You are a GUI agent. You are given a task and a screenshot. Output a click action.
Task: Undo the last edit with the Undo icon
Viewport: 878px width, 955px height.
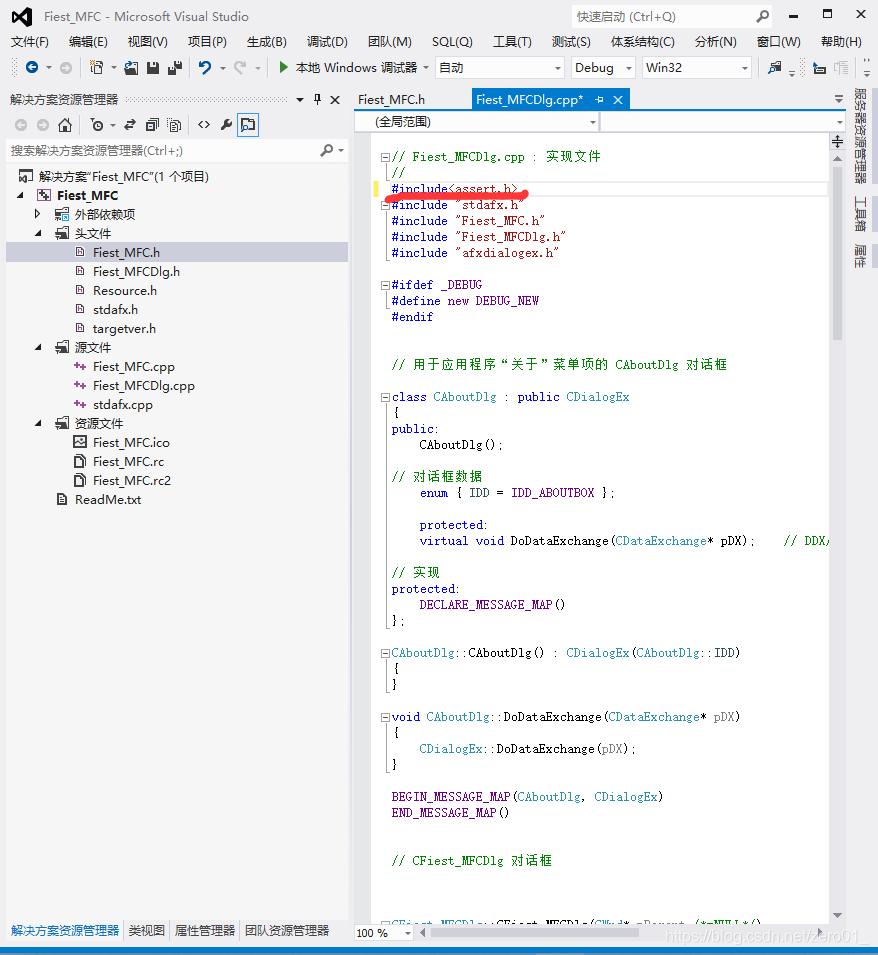[205, 68]
